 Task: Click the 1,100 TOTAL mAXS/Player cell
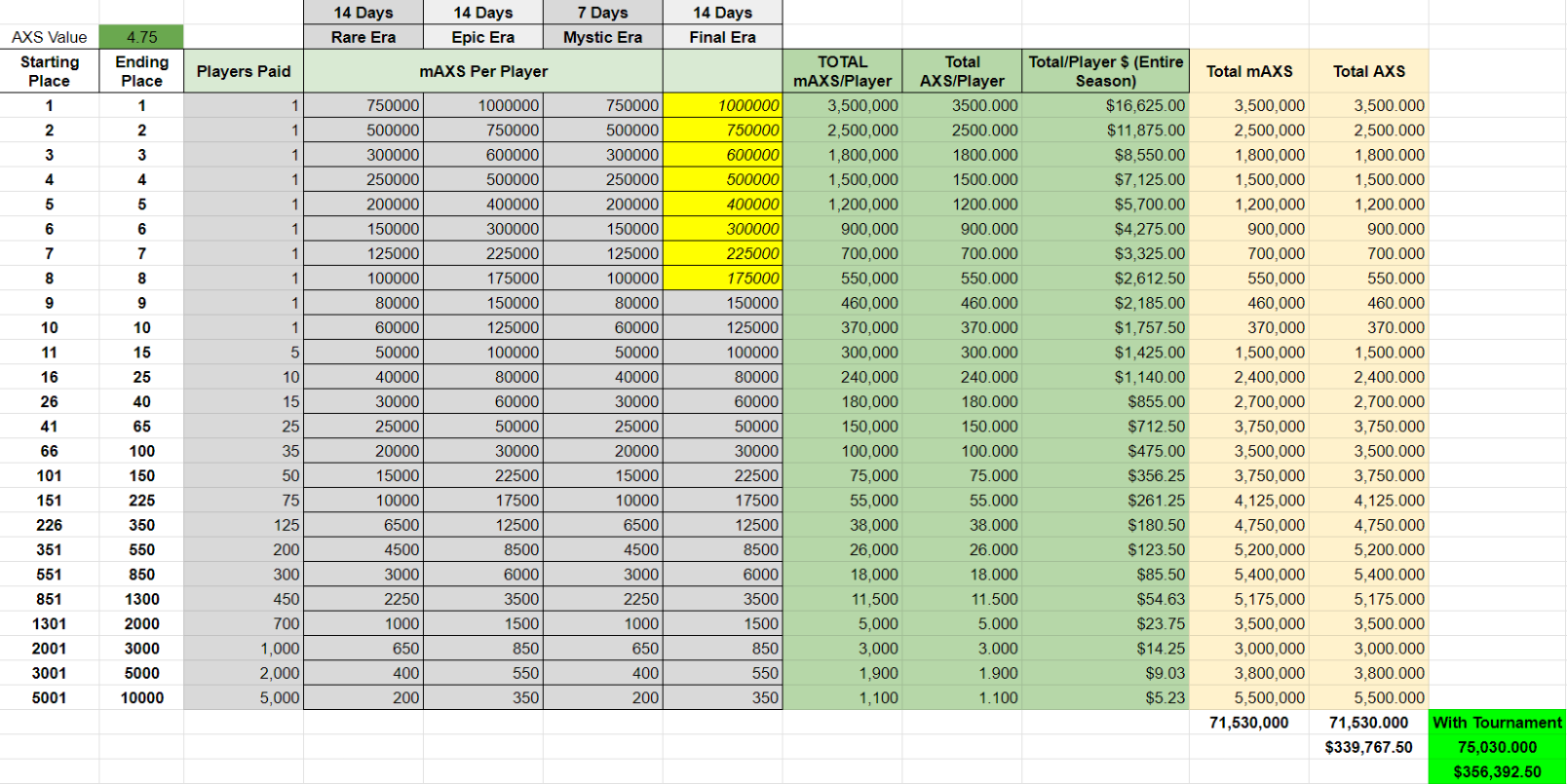[843, 697]
